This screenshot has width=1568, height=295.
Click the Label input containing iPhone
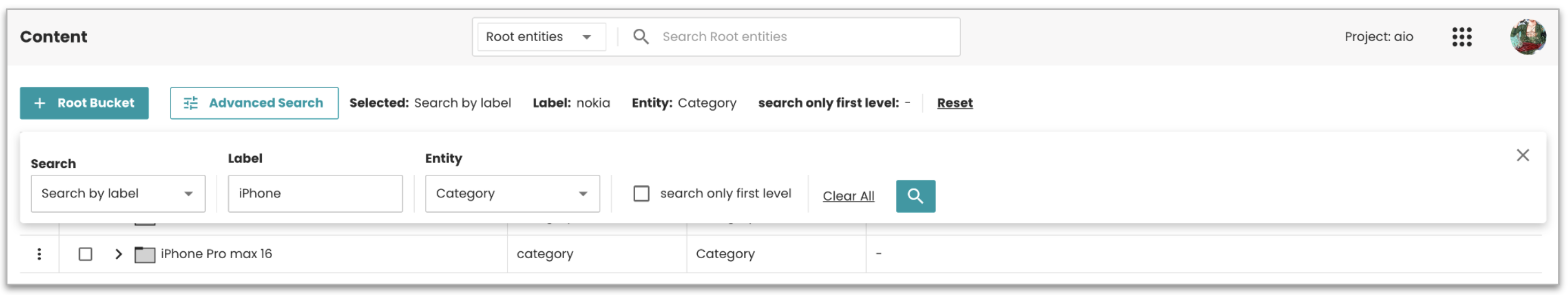(x=315, y=193)
